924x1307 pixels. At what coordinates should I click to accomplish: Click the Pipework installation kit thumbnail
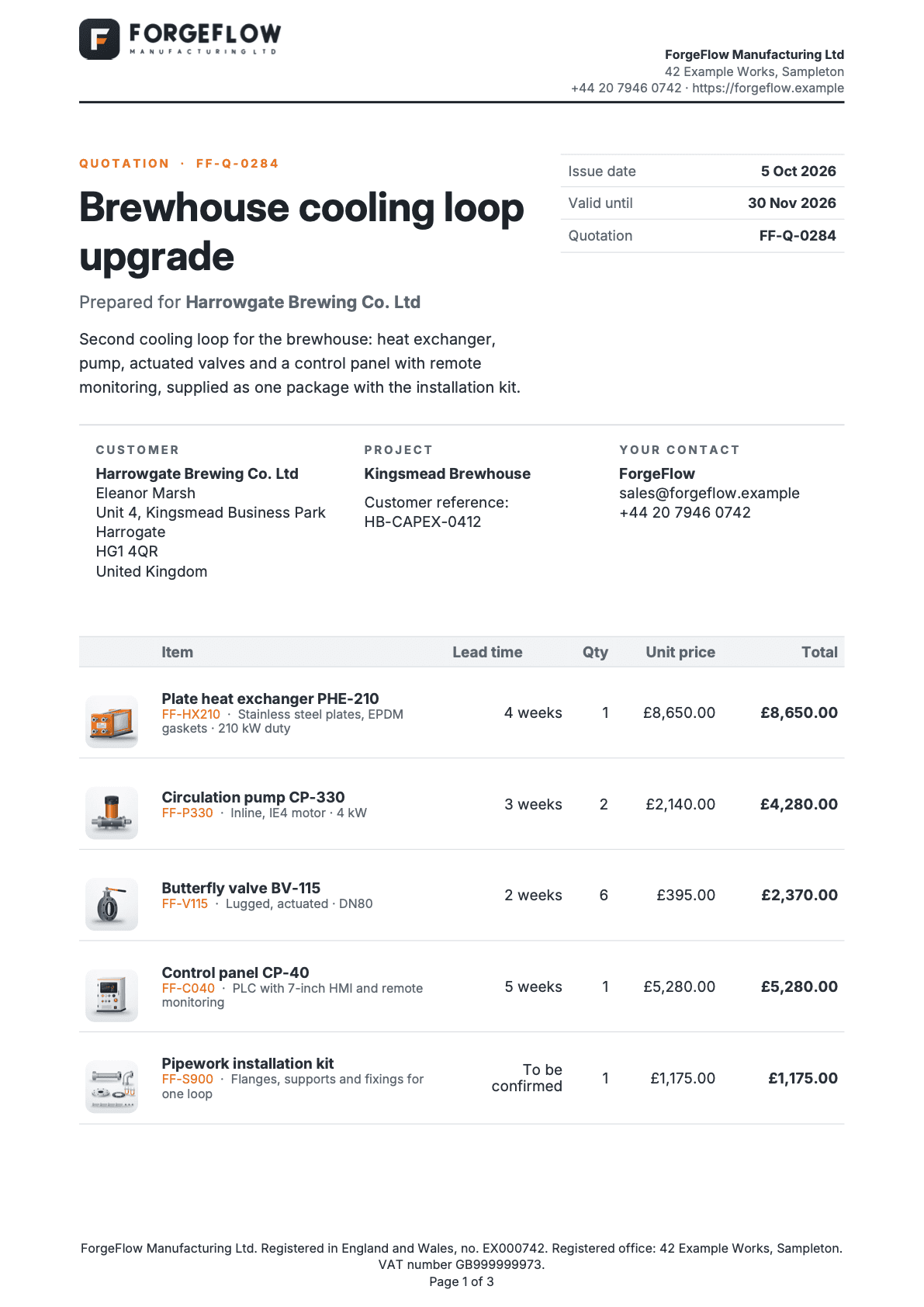(112, 1086)
